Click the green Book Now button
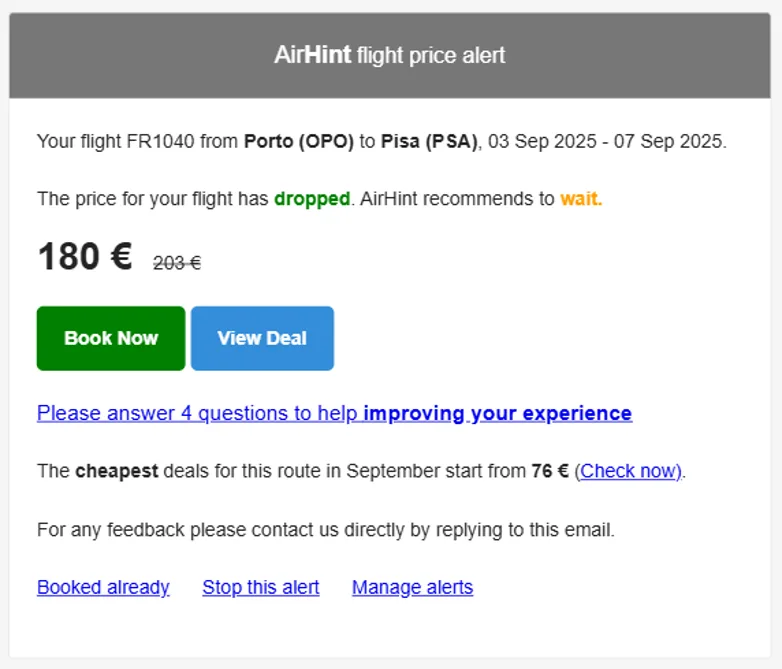The height and width of the screenshot is (669, 782). click(111, 338)
